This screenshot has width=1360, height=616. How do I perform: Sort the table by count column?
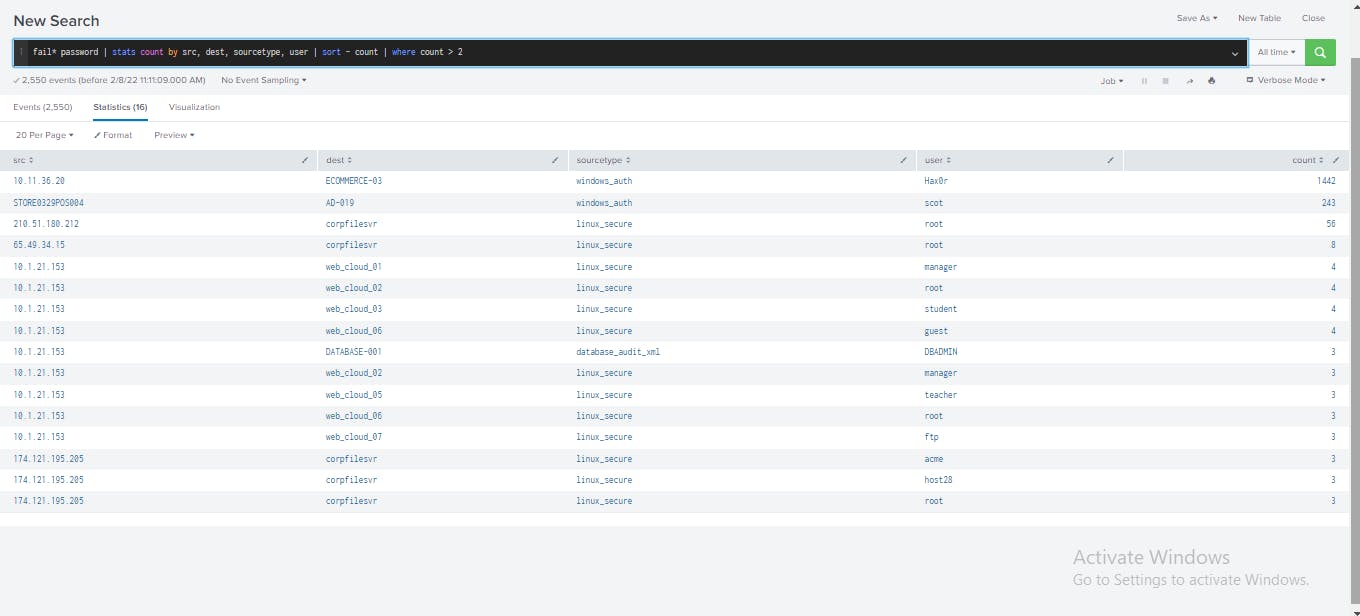pos(1308,160)
